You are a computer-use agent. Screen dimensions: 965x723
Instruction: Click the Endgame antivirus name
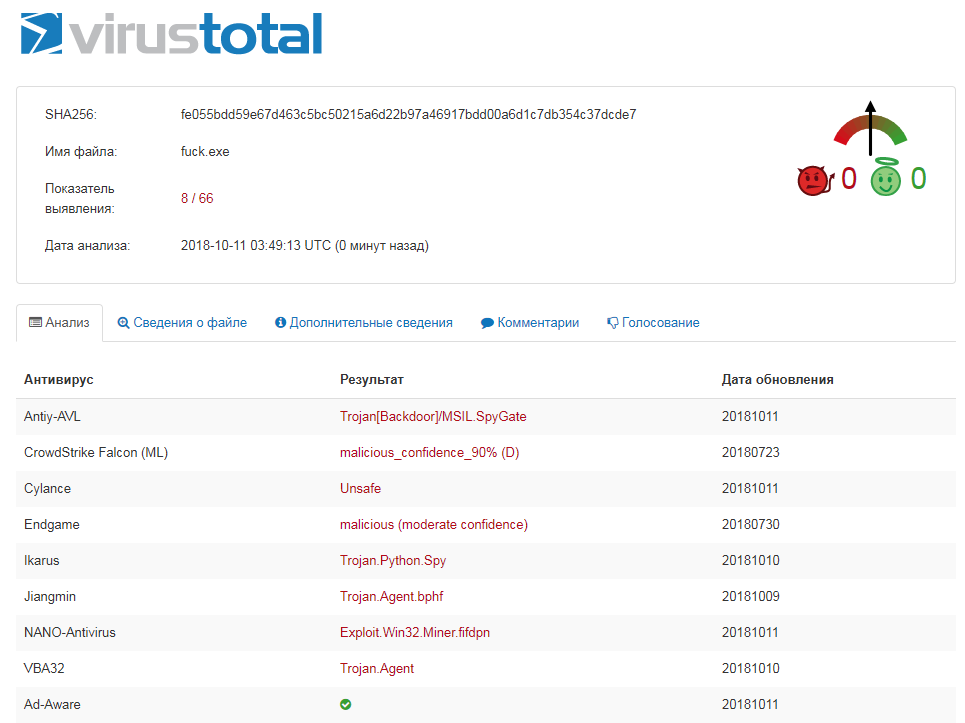coord(52,524)
